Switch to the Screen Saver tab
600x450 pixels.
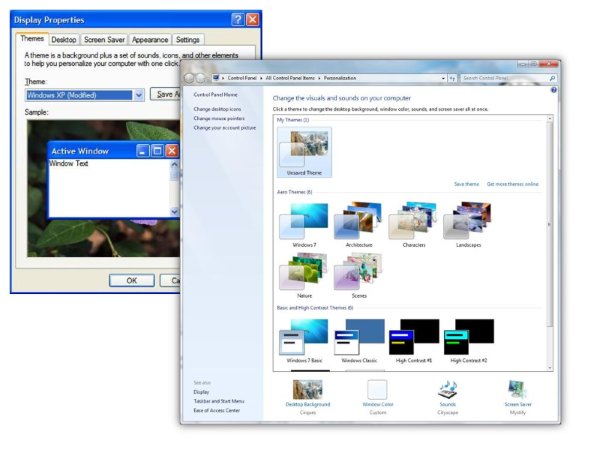point(103,40)
